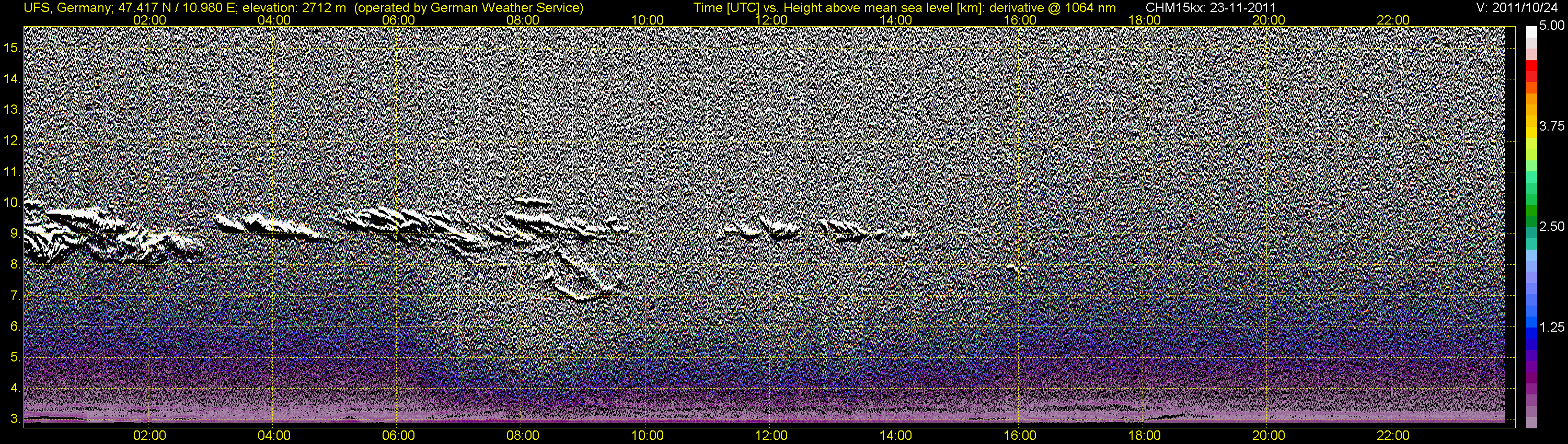Click the 04:00 tick on the bottom time axis

coord(274,436)
